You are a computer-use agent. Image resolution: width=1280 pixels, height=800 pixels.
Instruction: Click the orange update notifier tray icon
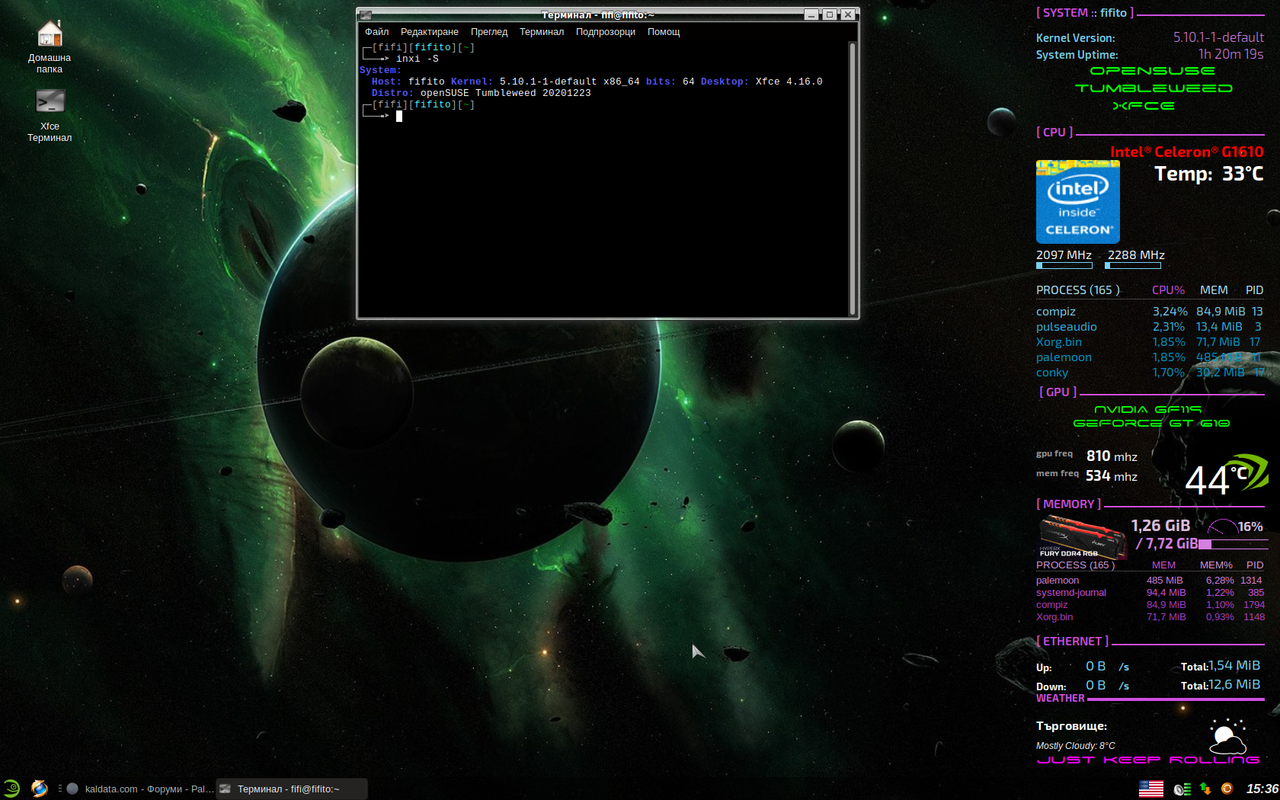[1227, 789]
